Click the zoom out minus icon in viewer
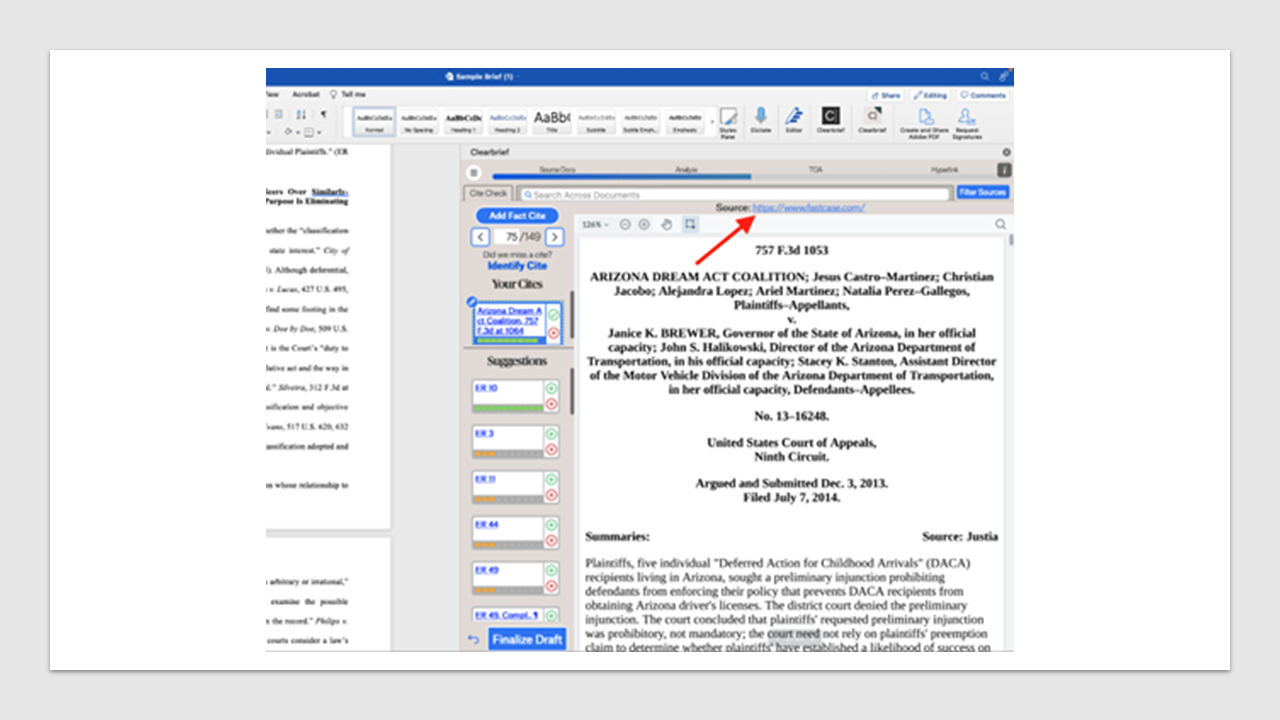1280x720 pixels. tap(625, 225)
